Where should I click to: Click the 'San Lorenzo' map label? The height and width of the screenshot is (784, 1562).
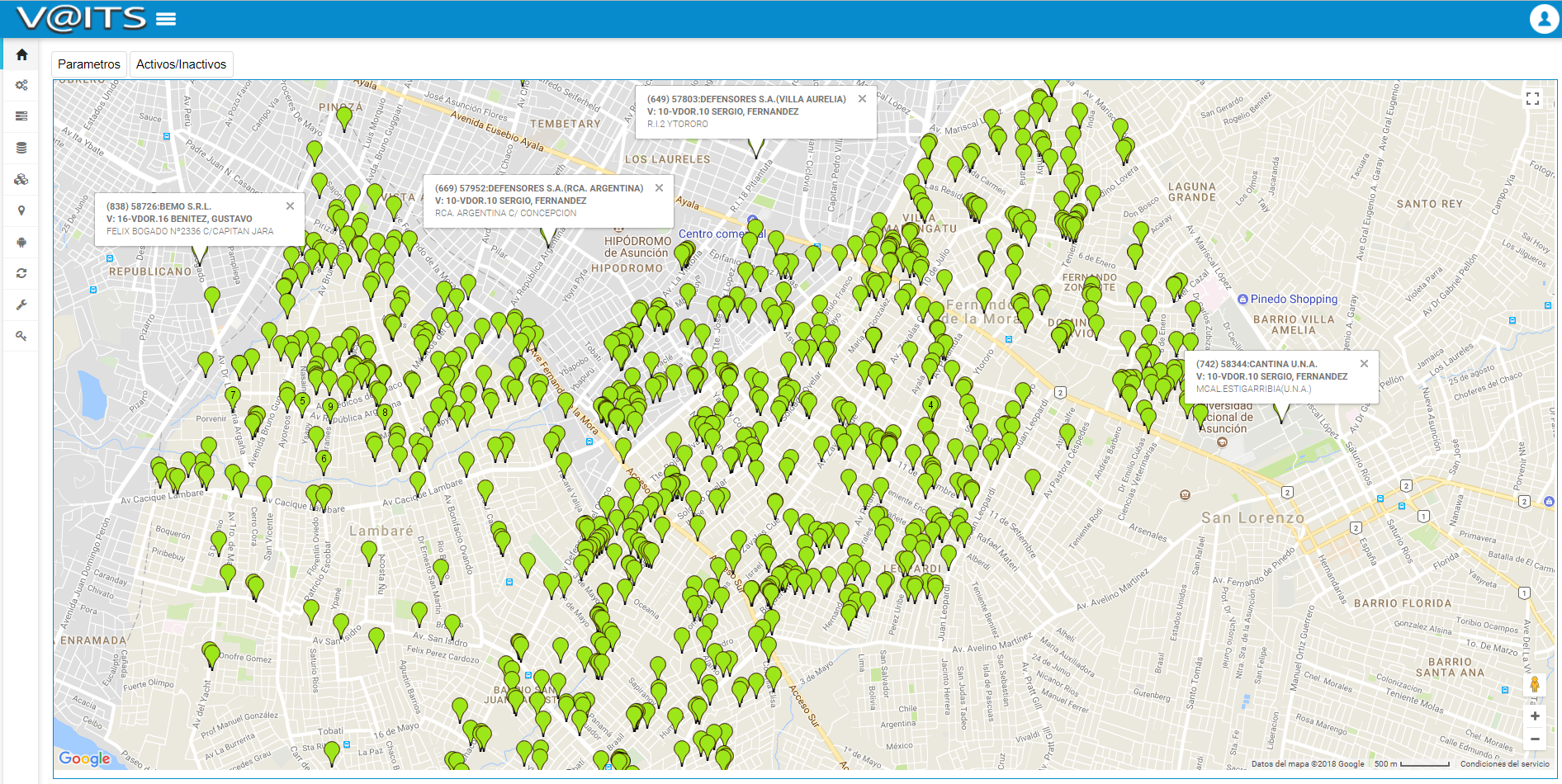point(1252,518)
